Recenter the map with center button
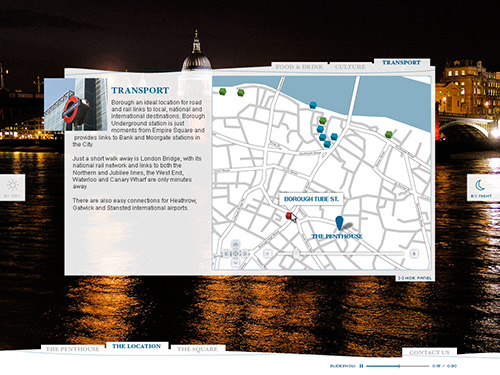This screenshot has height=375, width=500. [235, 254]
